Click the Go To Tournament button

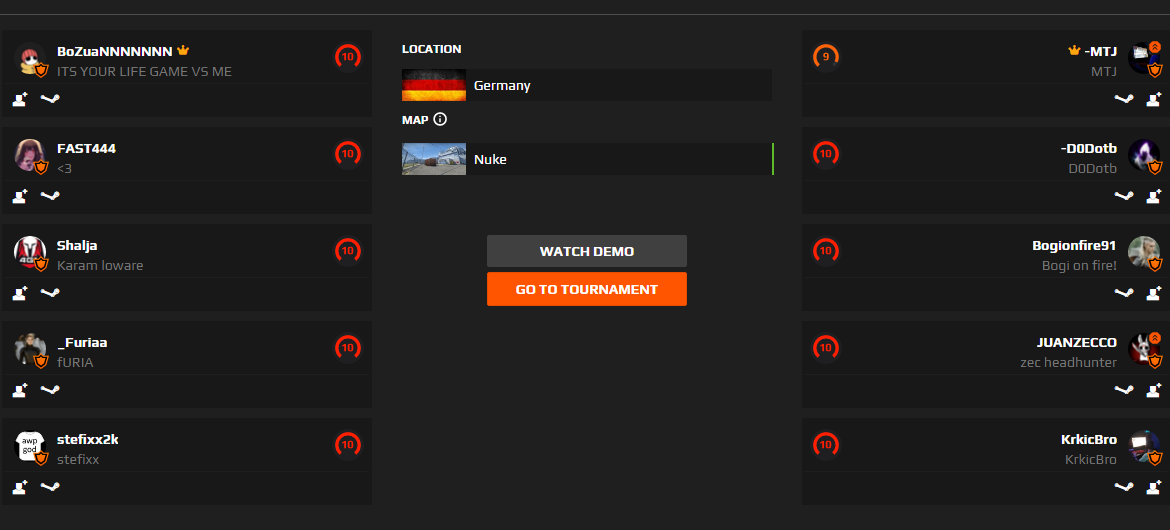(x=586, y=289)
